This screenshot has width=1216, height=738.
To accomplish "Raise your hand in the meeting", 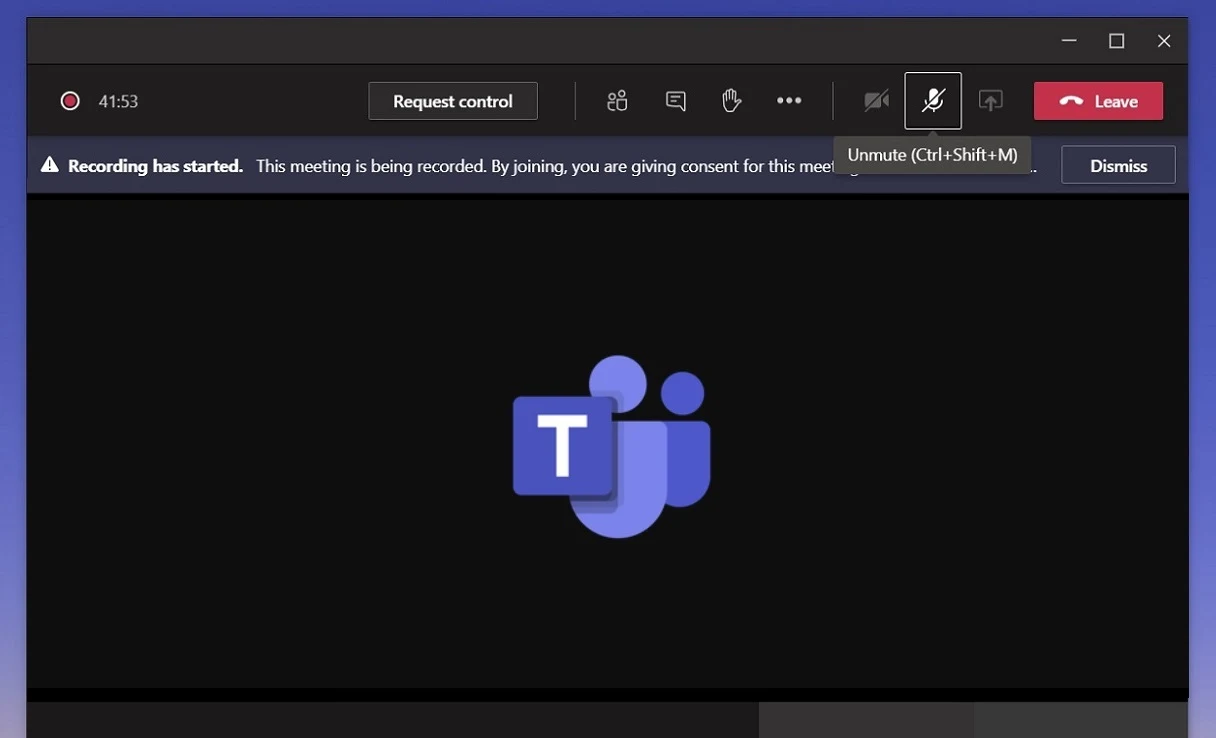I will coord(732,100).
